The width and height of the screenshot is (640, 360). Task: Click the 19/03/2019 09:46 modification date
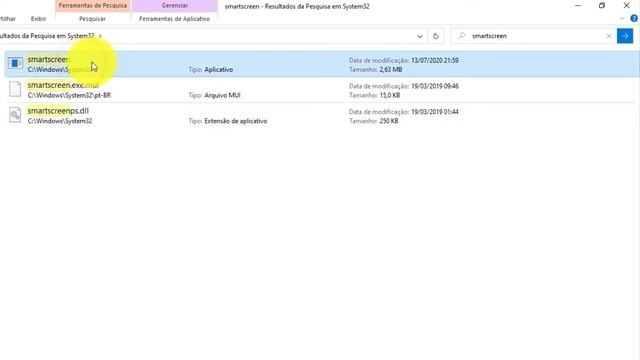[435, 86]
